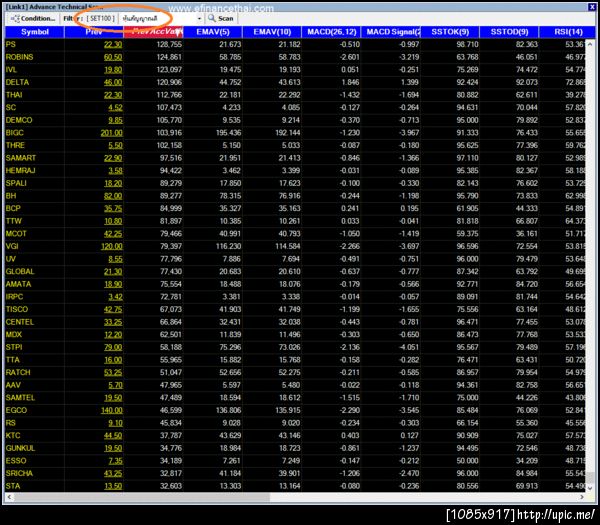Click the horizontal scrollbar thumb
Image resolution: width=600 pixels, height=525 pixels.
142,497
